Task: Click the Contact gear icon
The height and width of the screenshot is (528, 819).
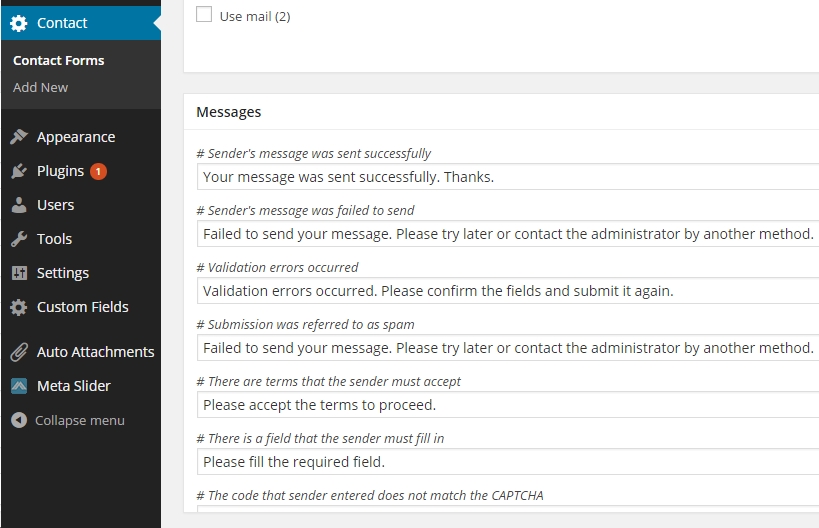Action: pyautogui.click(x=19, y=23)
